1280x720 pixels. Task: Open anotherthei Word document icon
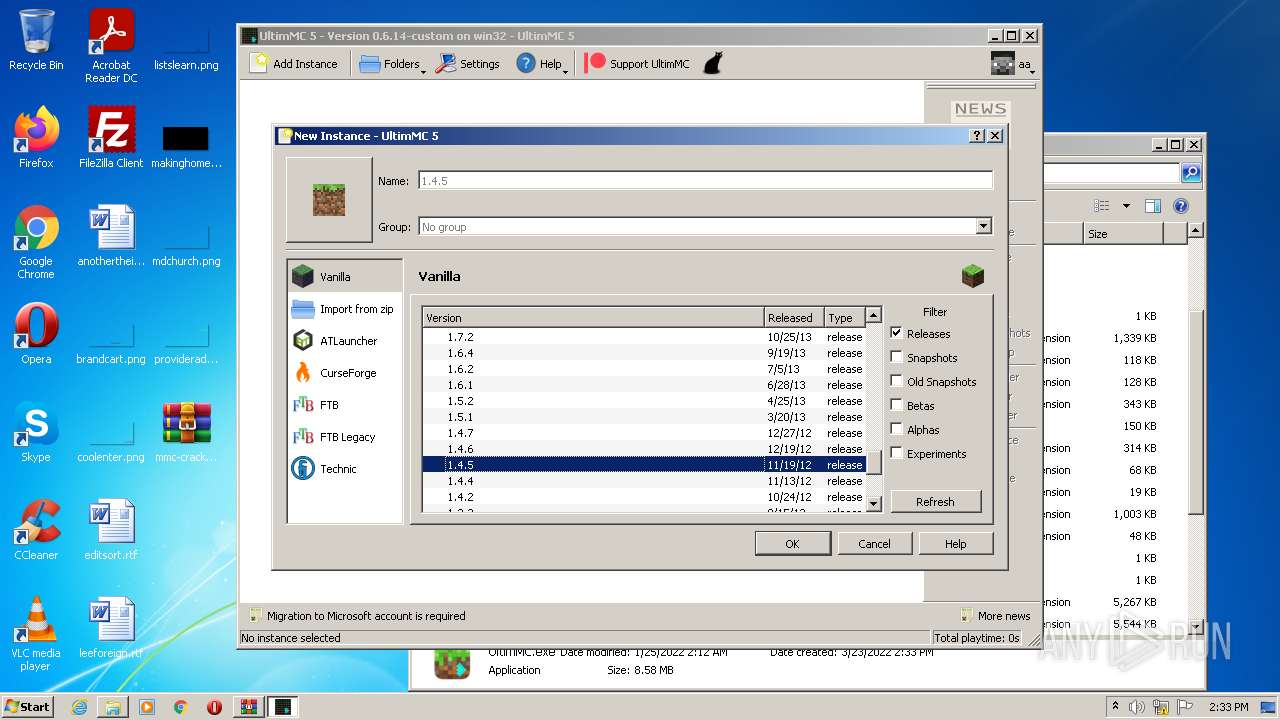coord(111,236)
